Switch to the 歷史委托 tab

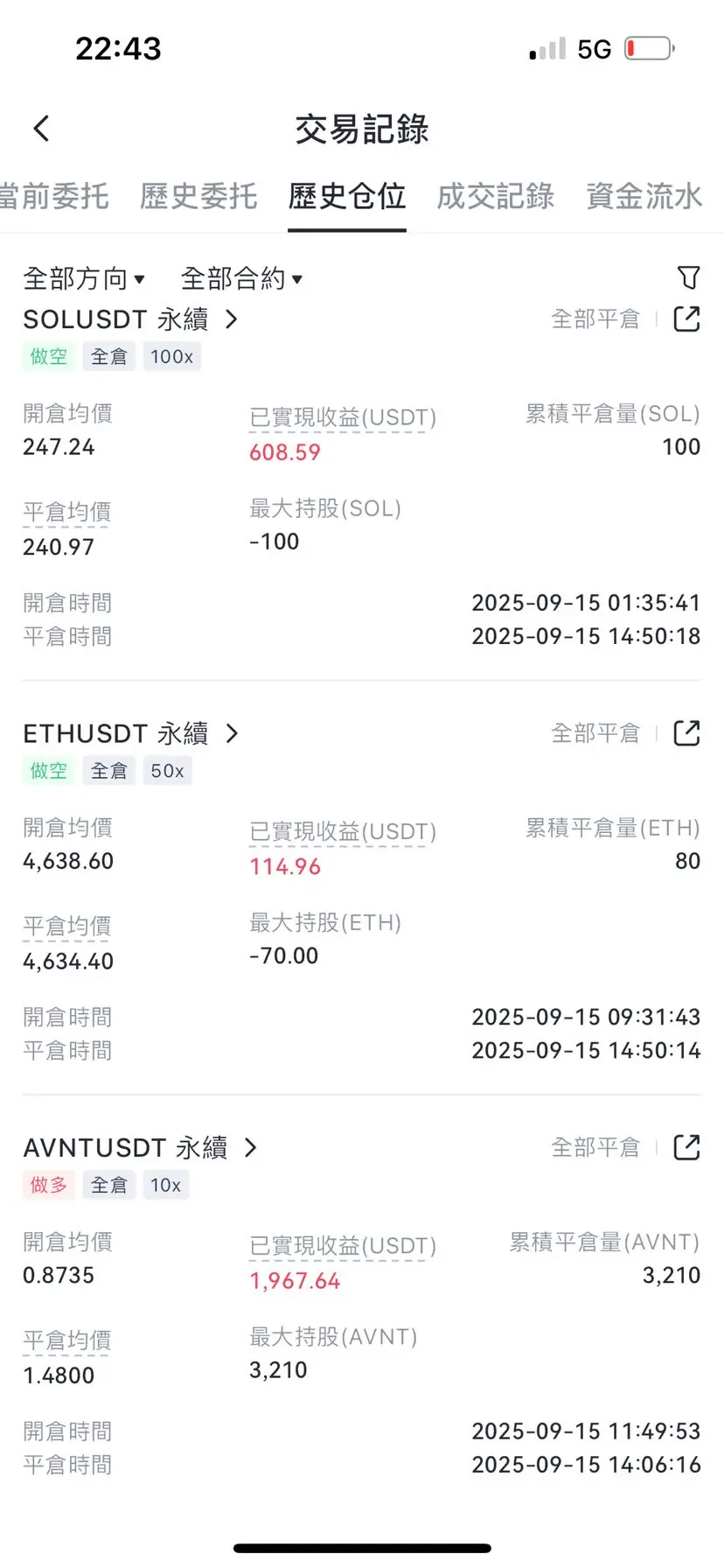click(198, 196)
